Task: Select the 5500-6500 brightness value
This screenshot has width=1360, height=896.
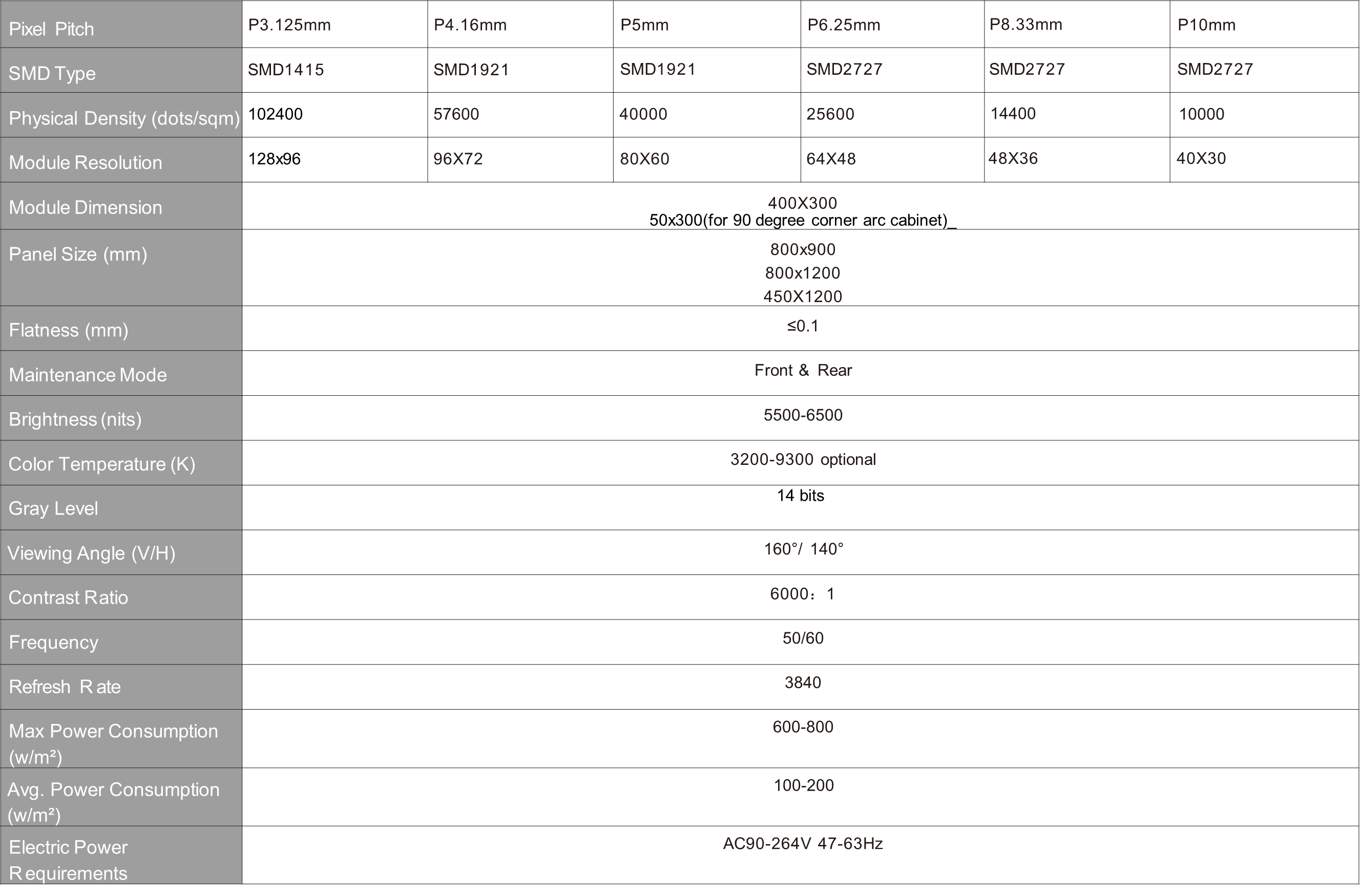Action: (803, 415)
